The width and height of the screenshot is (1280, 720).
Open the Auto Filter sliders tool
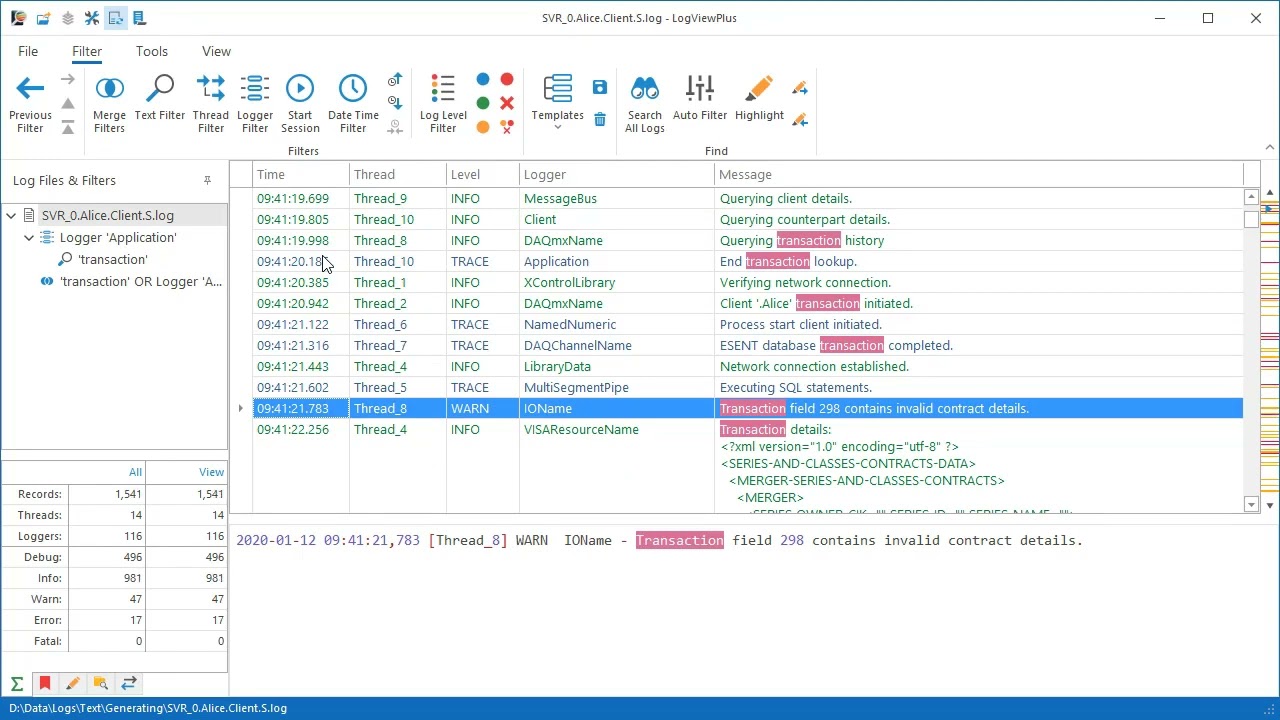tap(700, 98)
